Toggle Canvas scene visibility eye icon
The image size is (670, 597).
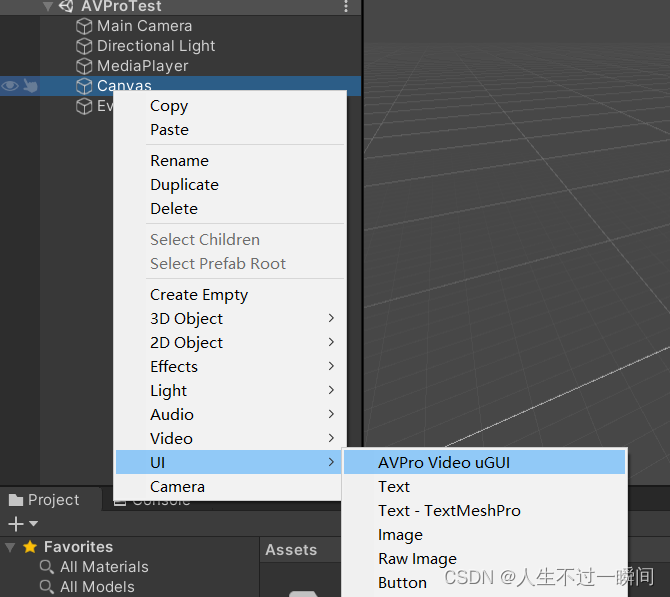pos(10,86)
